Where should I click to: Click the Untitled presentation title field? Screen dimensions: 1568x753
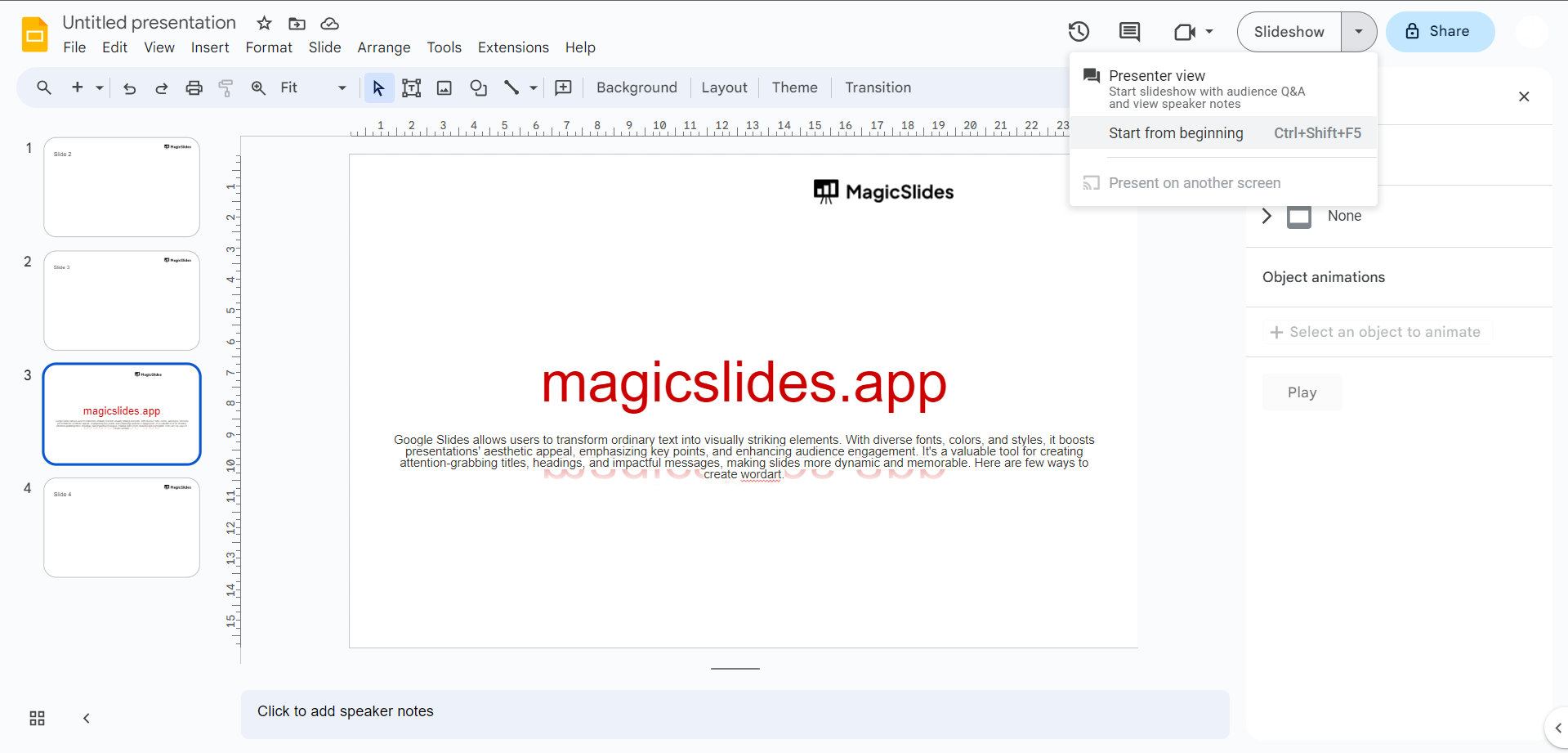click(150, 23)
